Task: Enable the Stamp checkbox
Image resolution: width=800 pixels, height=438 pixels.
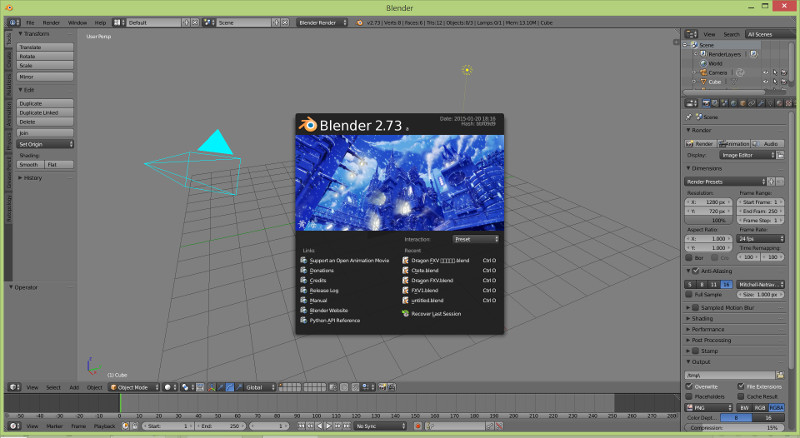Action: coord(695,351)
